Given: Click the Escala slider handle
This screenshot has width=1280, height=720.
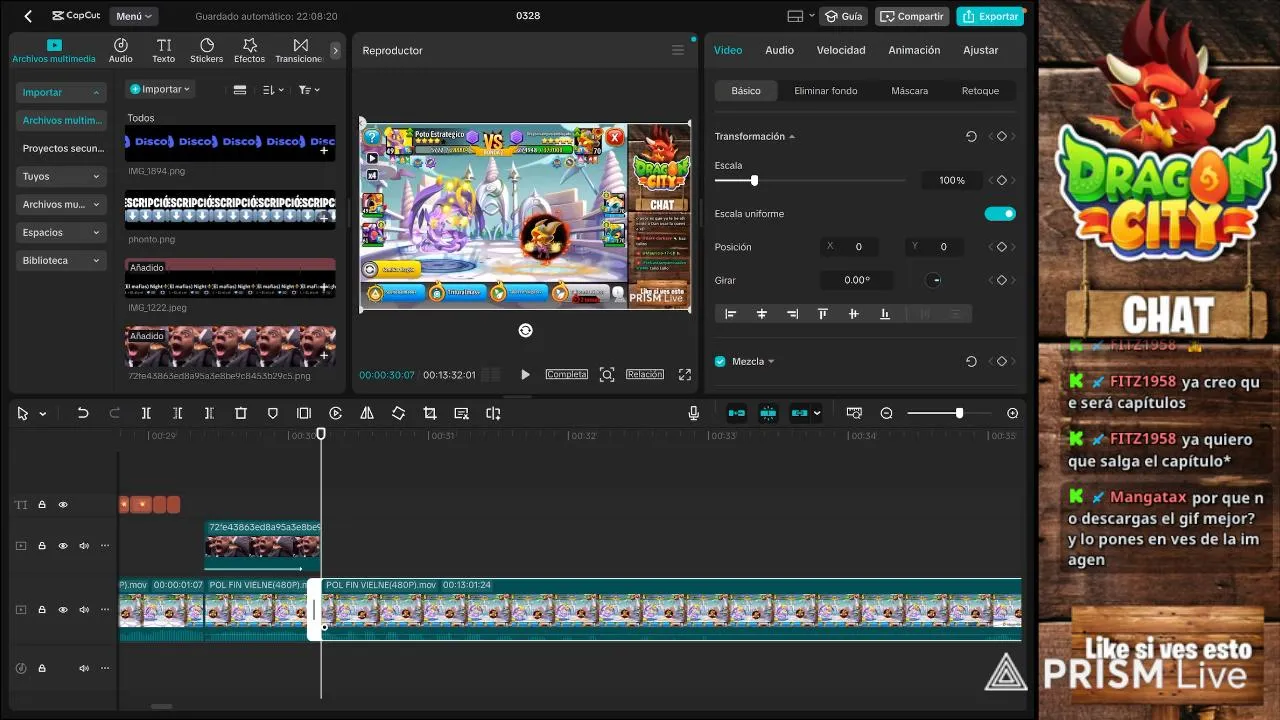Looking at the screenshot, I should pyautogui.click(x=754, y=180).
